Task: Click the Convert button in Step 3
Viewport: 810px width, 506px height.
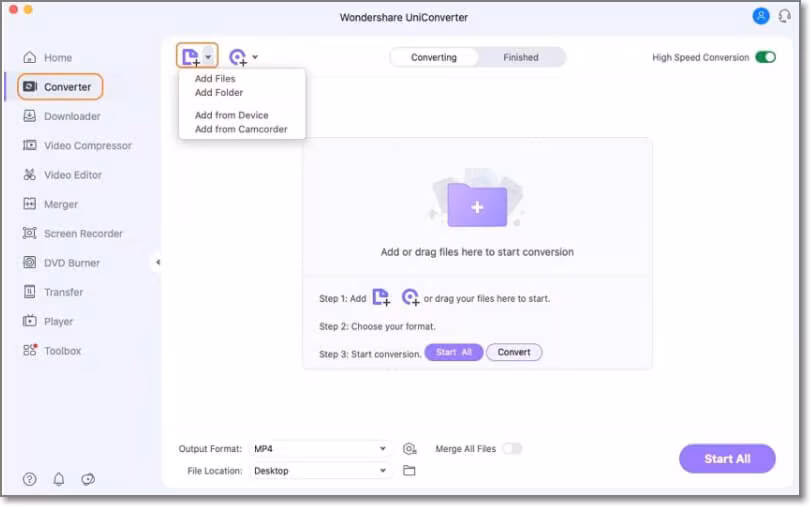Action: 514,352
